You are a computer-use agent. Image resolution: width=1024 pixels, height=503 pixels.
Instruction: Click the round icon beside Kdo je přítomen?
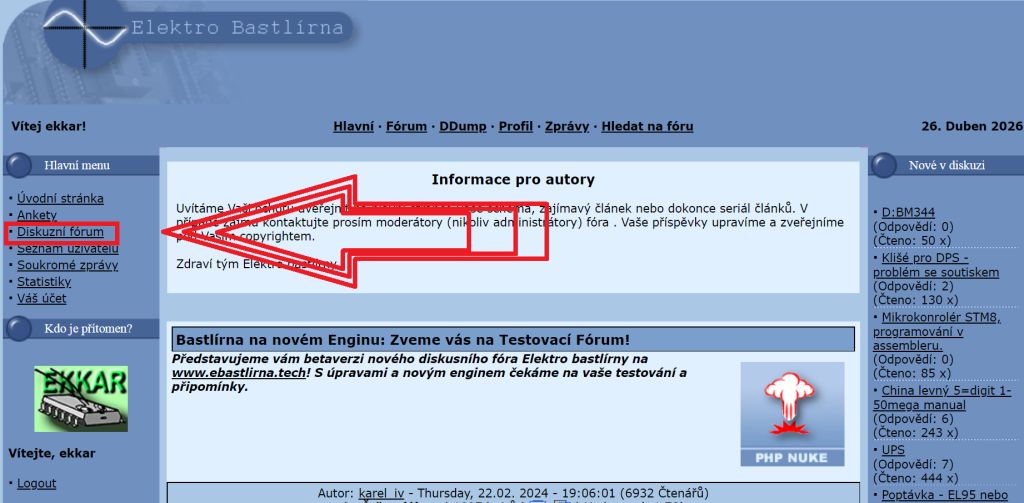(18, 328)
